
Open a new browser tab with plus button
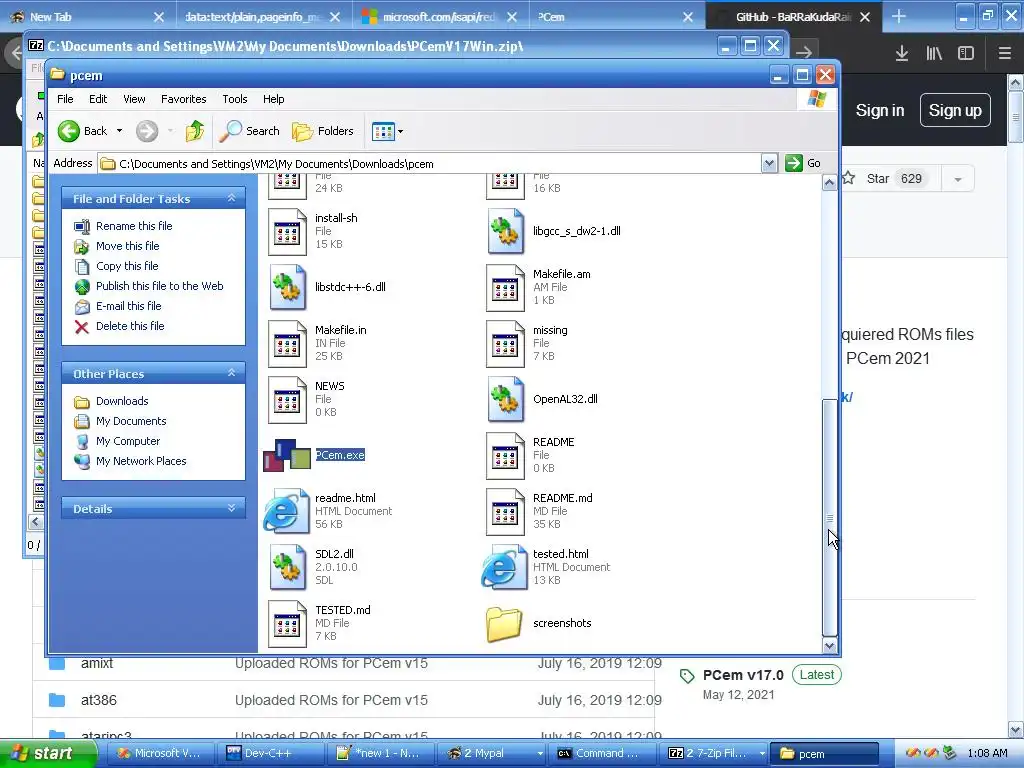click(x=899, y=16)
